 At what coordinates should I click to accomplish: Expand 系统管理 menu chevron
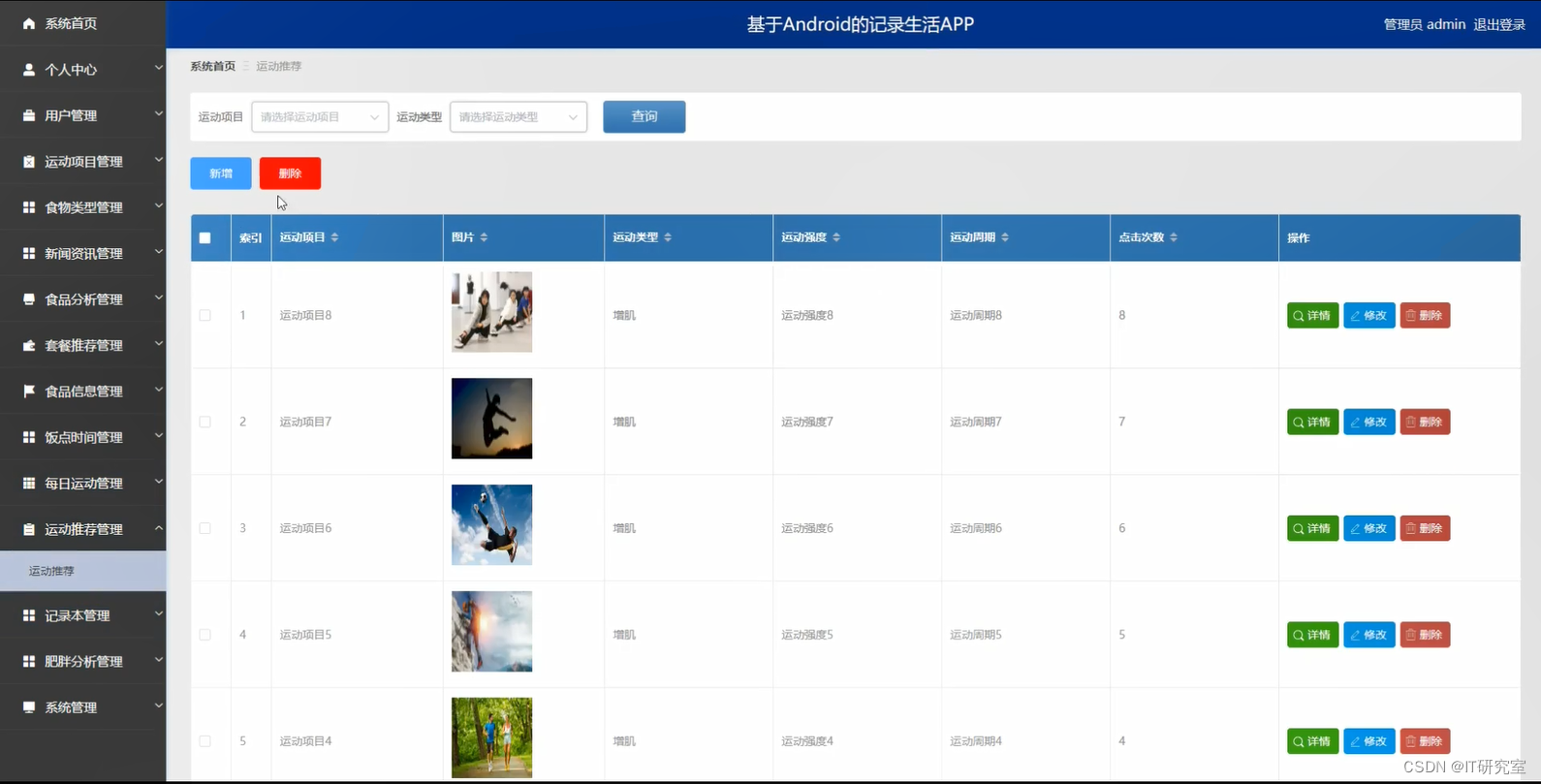click(158, 706)
